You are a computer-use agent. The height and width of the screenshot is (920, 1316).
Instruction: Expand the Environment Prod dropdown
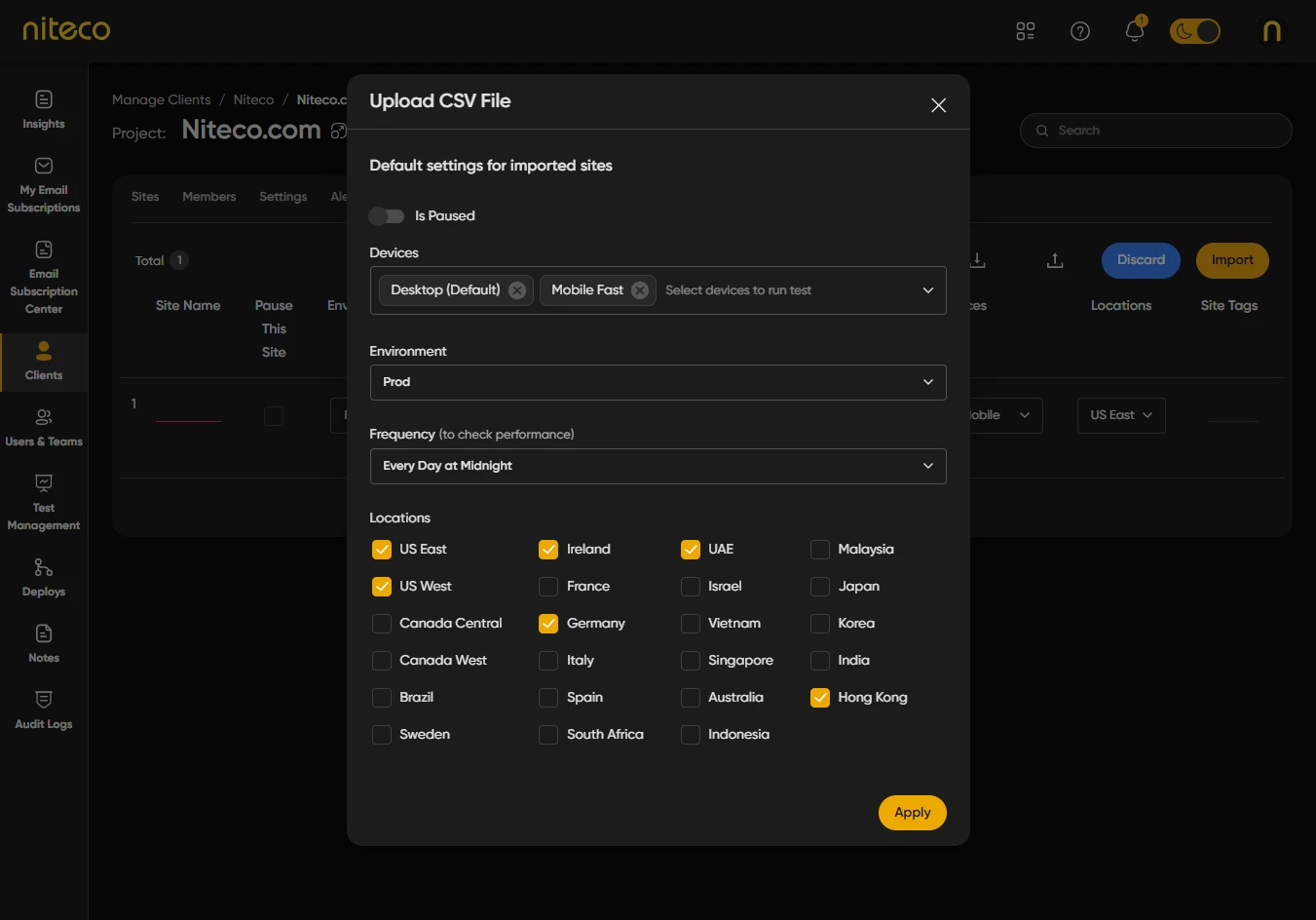tap(658, 382)
